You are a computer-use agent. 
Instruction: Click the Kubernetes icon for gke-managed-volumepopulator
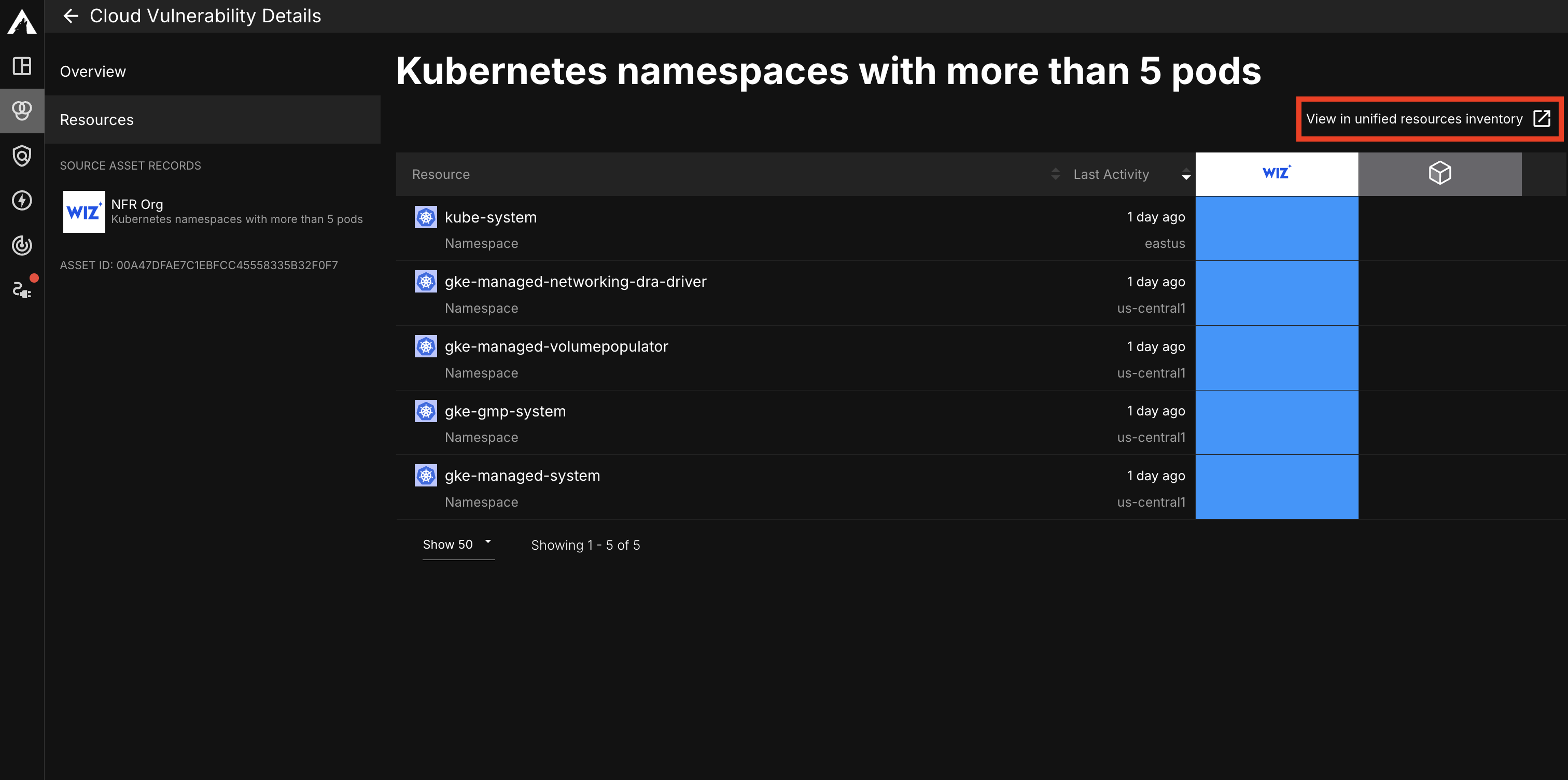[x=426, y=346]
